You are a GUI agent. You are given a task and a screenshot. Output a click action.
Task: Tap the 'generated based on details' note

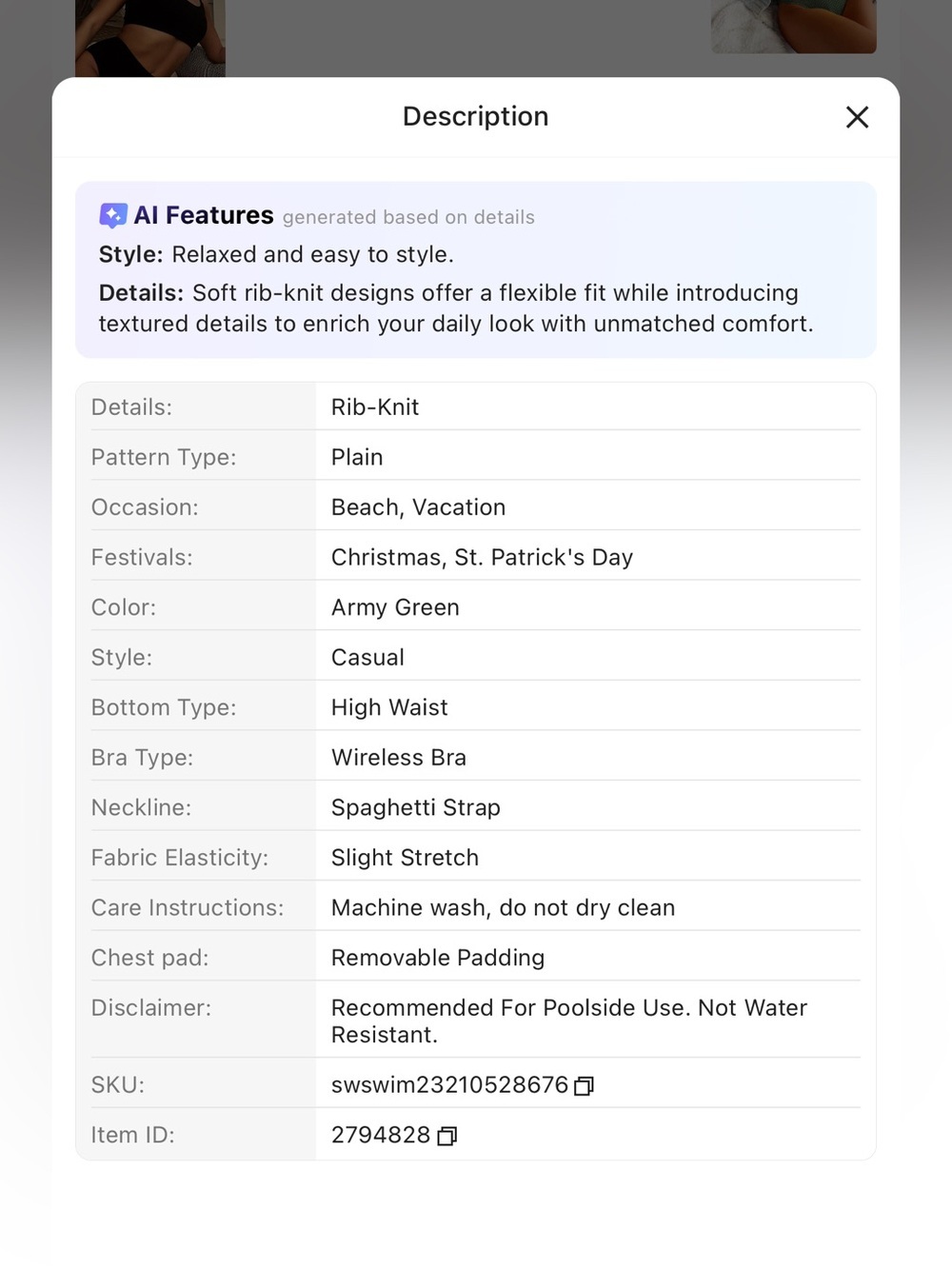(x=408, y=217)
